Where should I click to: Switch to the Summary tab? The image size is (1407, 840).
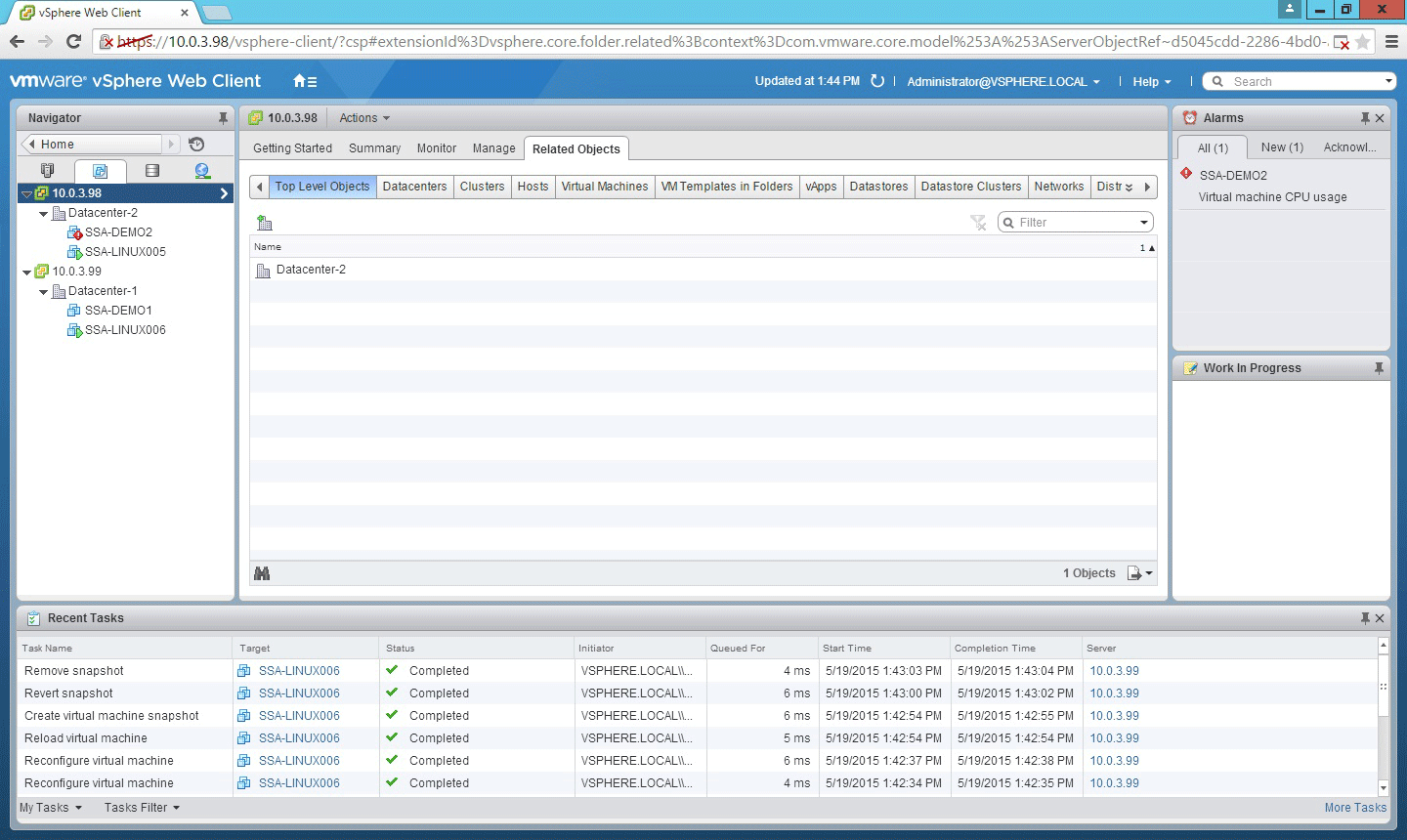374,148
